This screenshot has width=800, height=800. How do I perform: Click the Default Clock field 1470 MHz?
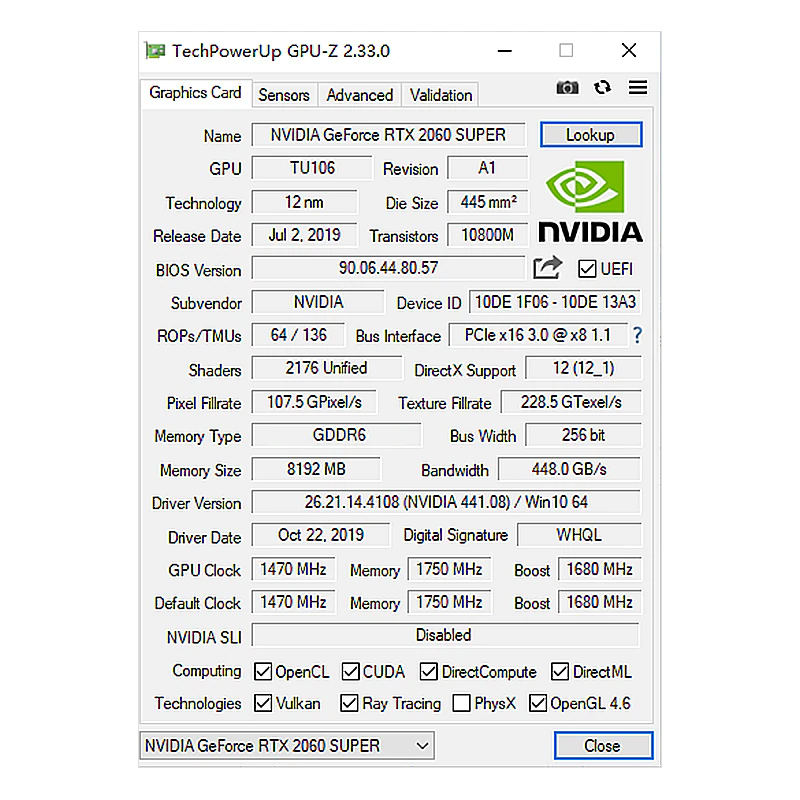[x=293, y=602]
